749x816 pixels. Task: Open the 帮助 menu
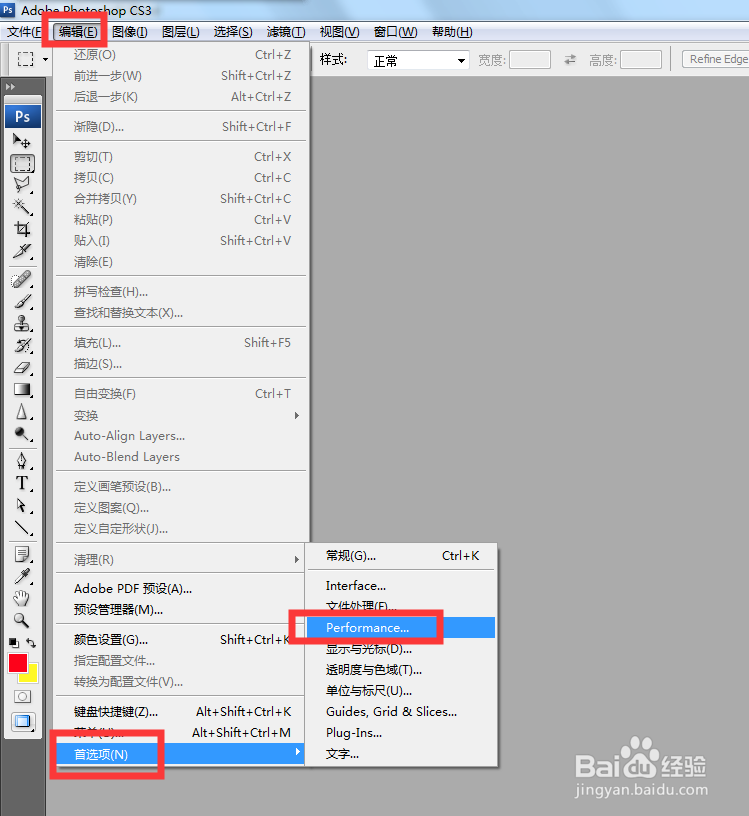[x=452, y=32]
